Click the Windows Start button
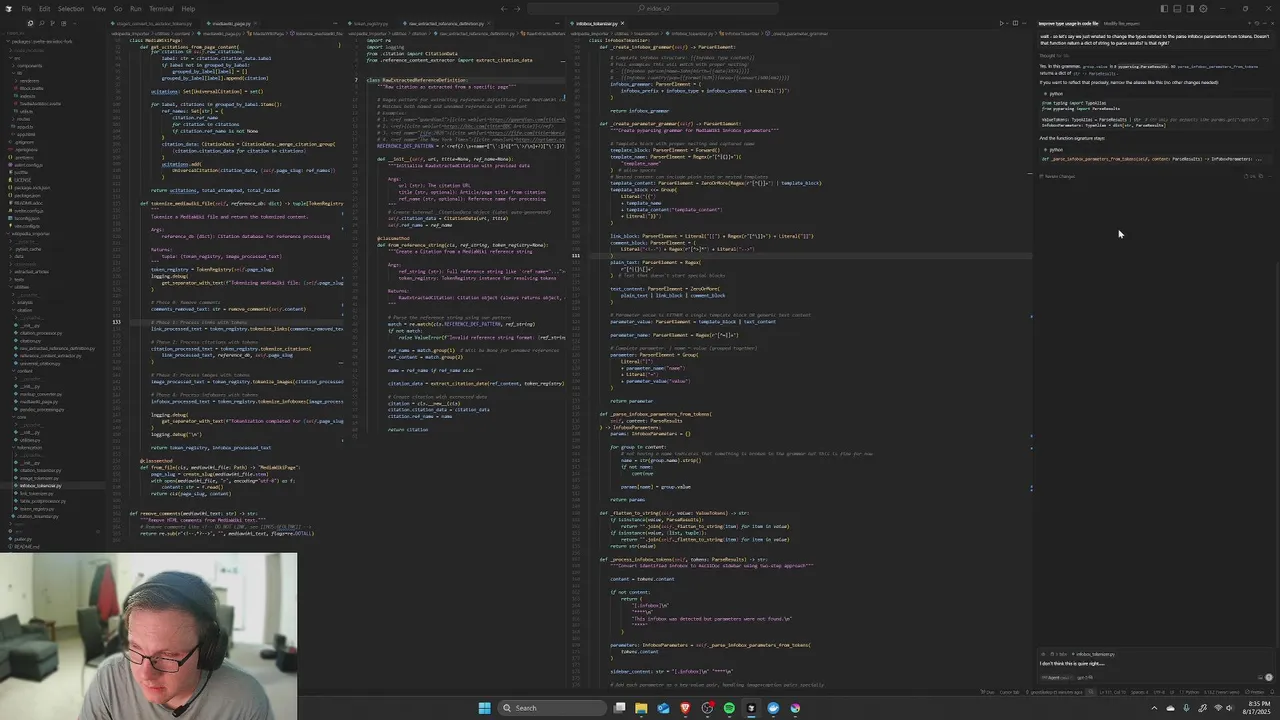Screen dimensions: 1280x720 coord(484,708)
